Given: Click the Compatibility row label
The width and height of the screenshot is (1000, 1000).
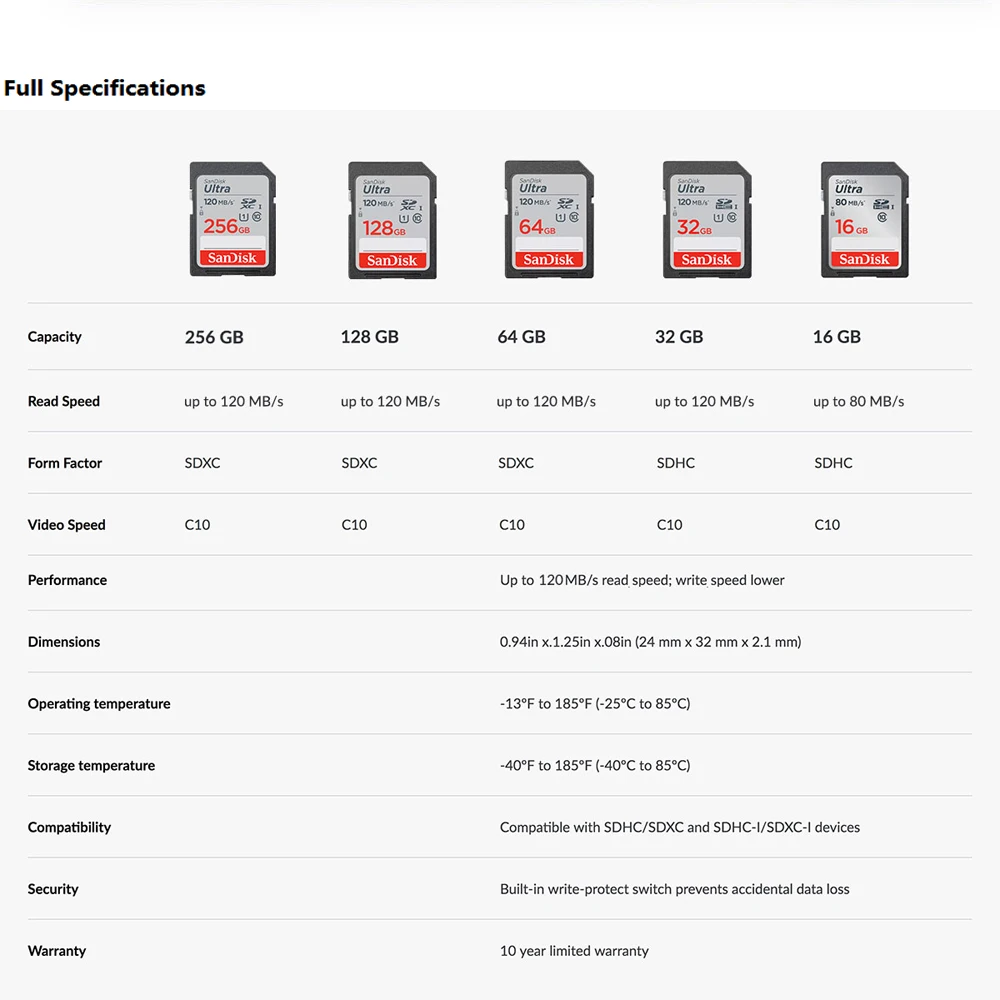Looking at the screenshot, I should (69, 828).
